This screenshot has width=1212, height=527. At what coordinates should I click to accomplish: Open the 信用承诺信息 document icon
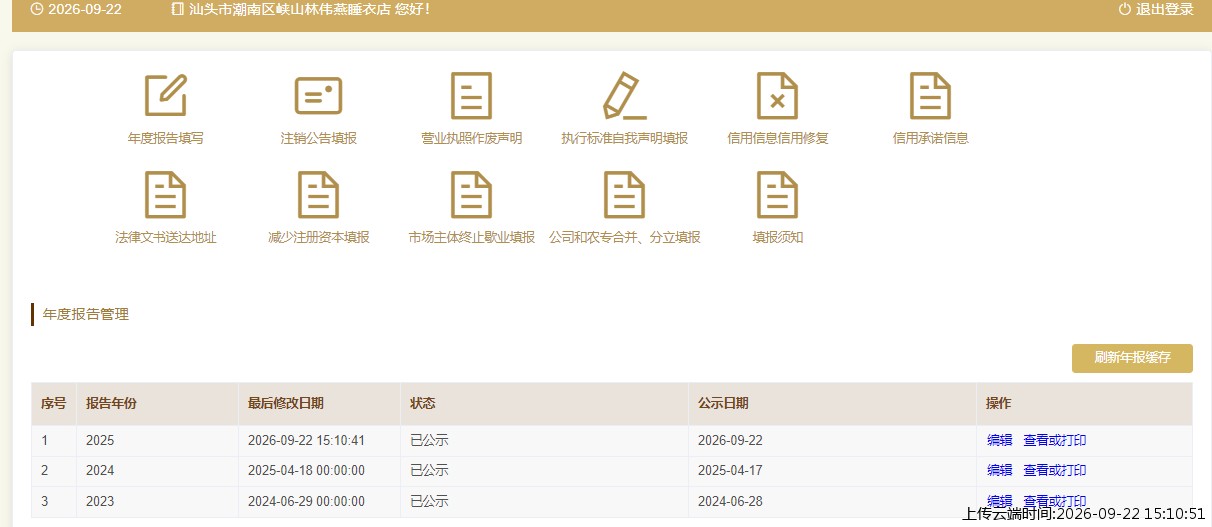930,96
